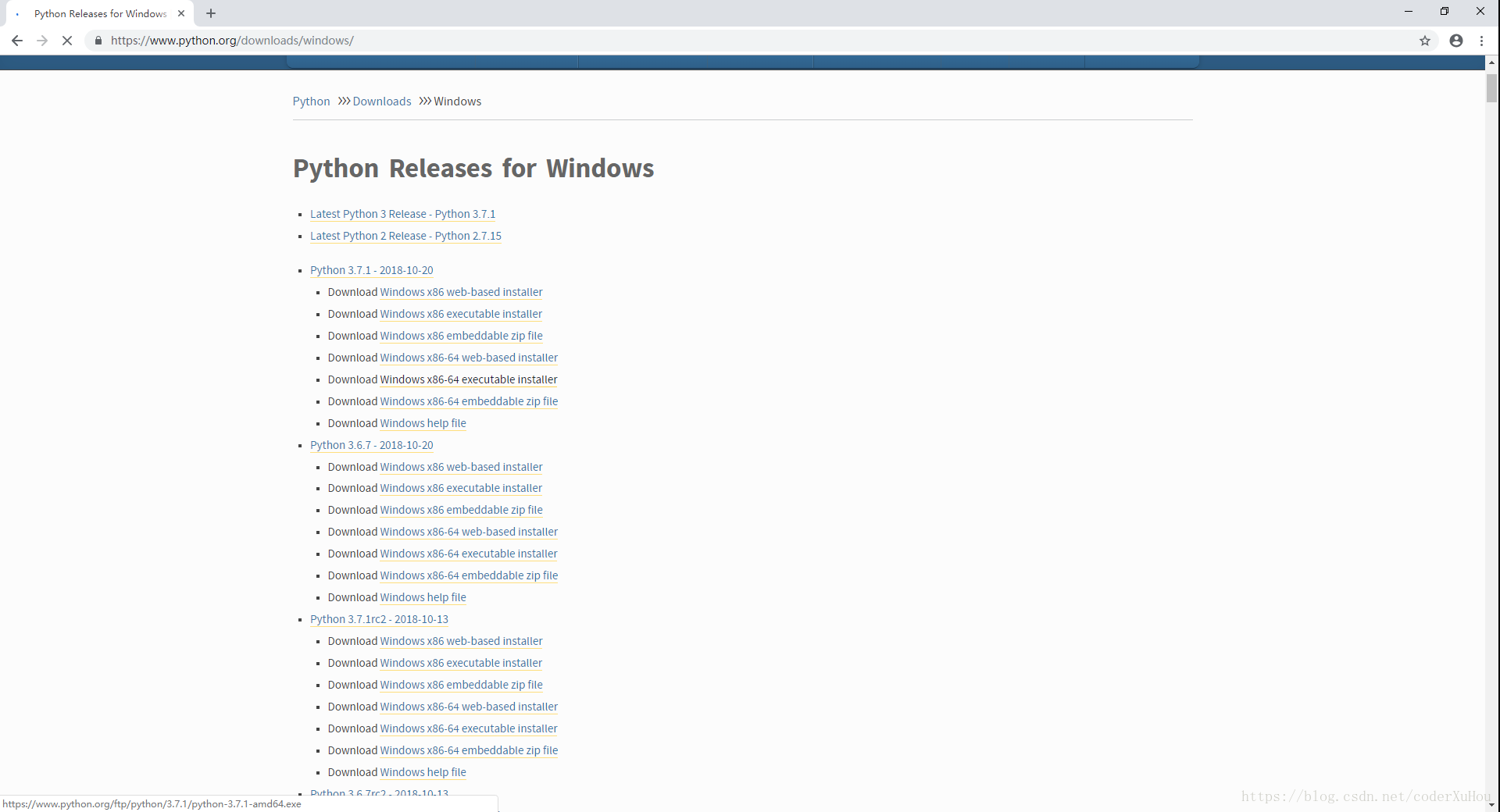
Task: Download 3.6.7 Windows x86 executable installer
Action: 461,488
